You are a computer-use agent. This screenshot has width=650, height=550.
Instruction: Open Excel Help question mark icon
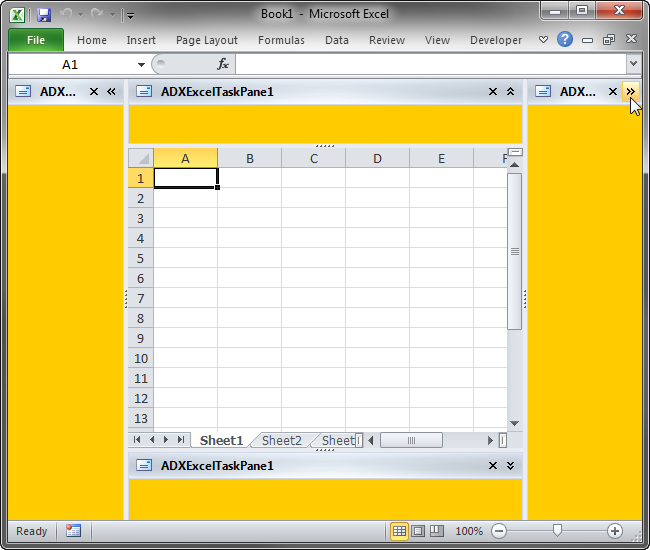pyautogui.click(x=565, y=39)
